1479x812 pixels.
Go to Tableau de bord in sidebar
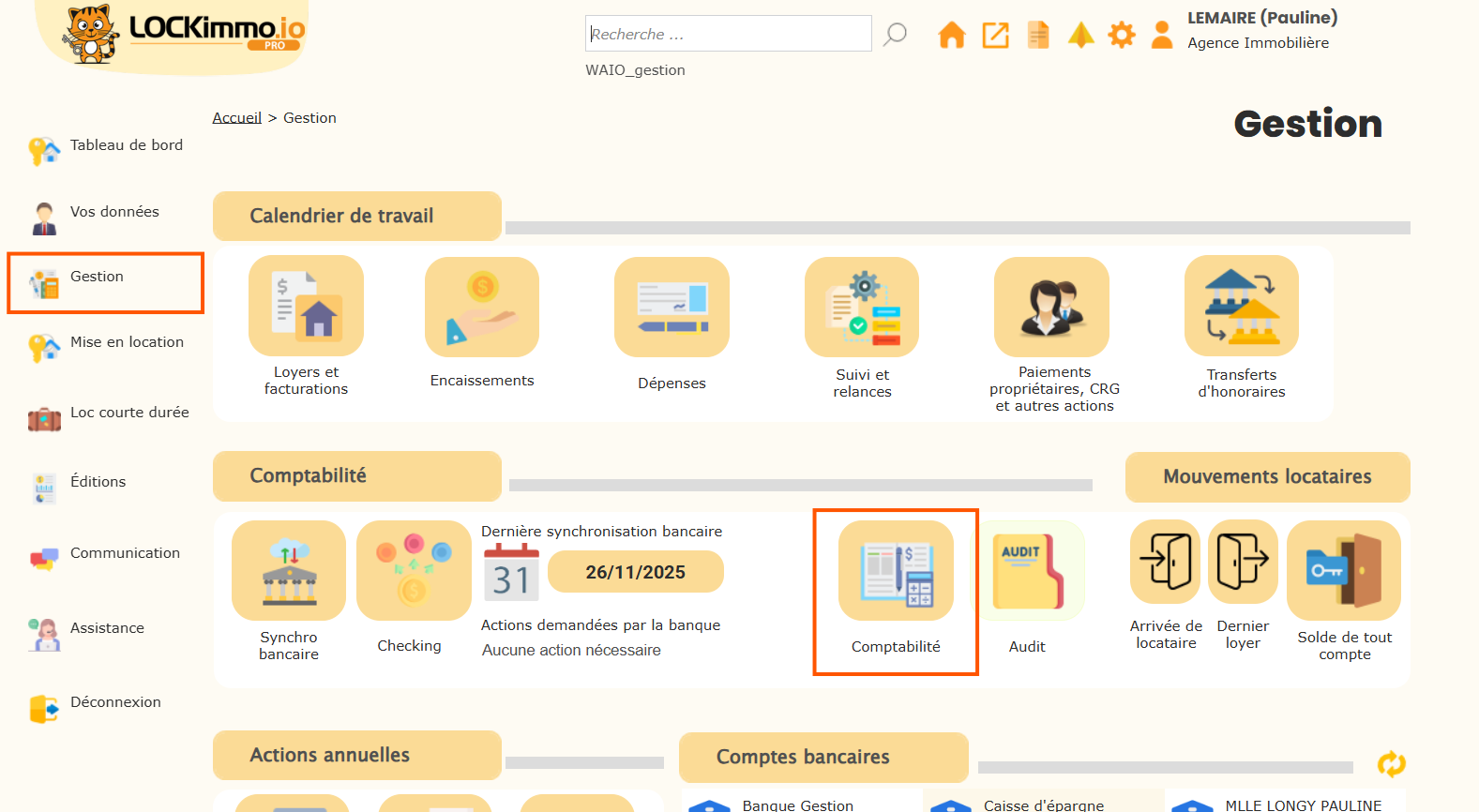pyautogui.click(x=126, y=145)
